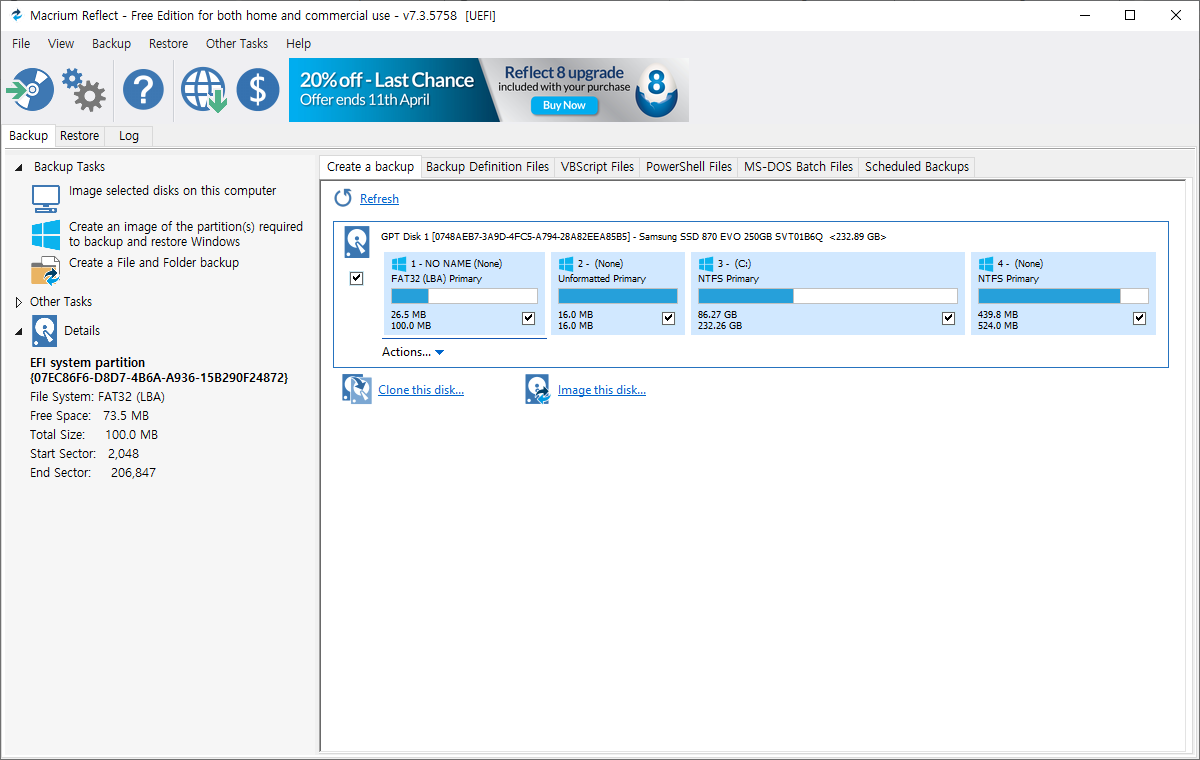Click the GPT Disk 1 Samsung SSD header text

[633, 237]
